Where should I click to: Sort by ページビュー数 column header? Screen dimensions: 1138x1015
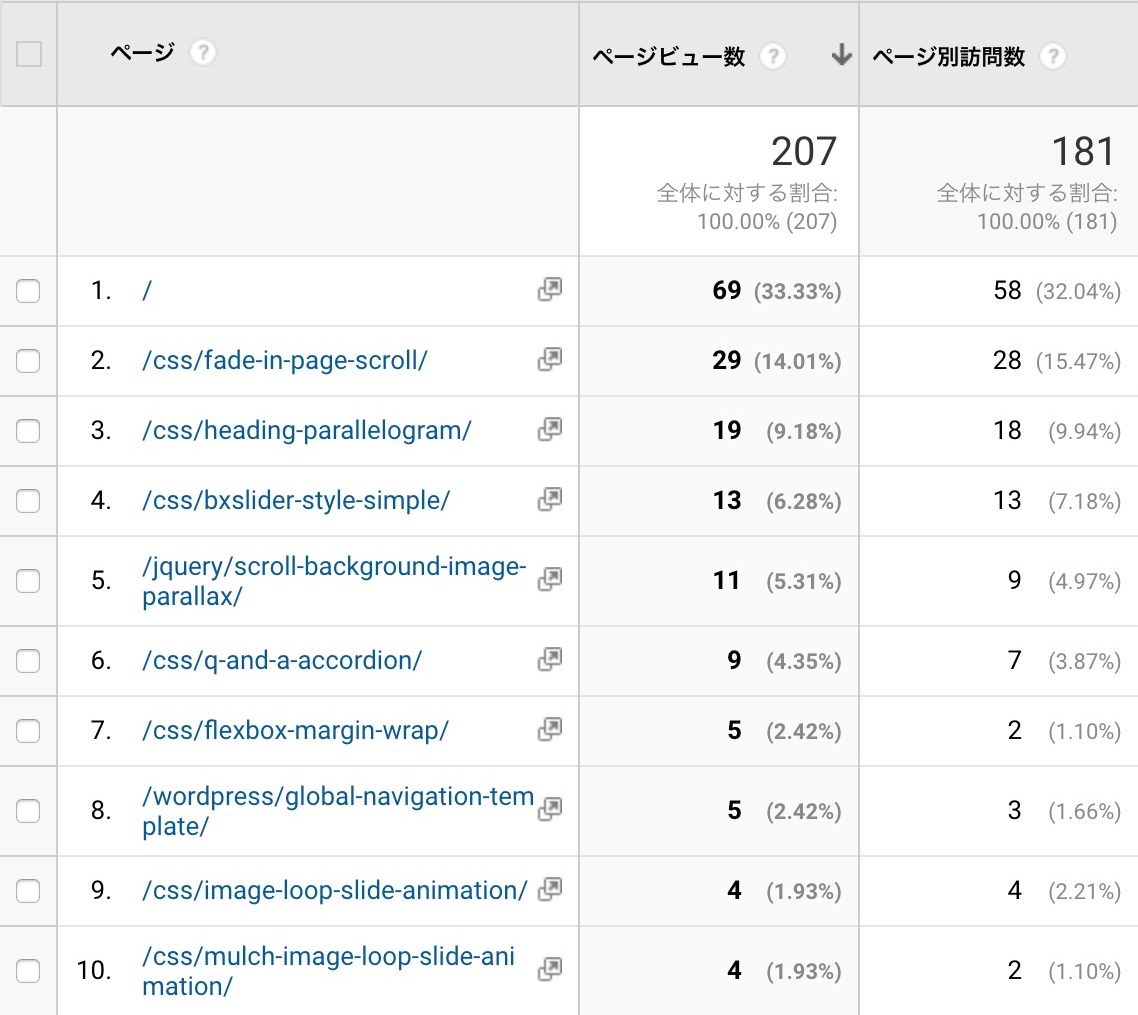[x=668, y=56]
